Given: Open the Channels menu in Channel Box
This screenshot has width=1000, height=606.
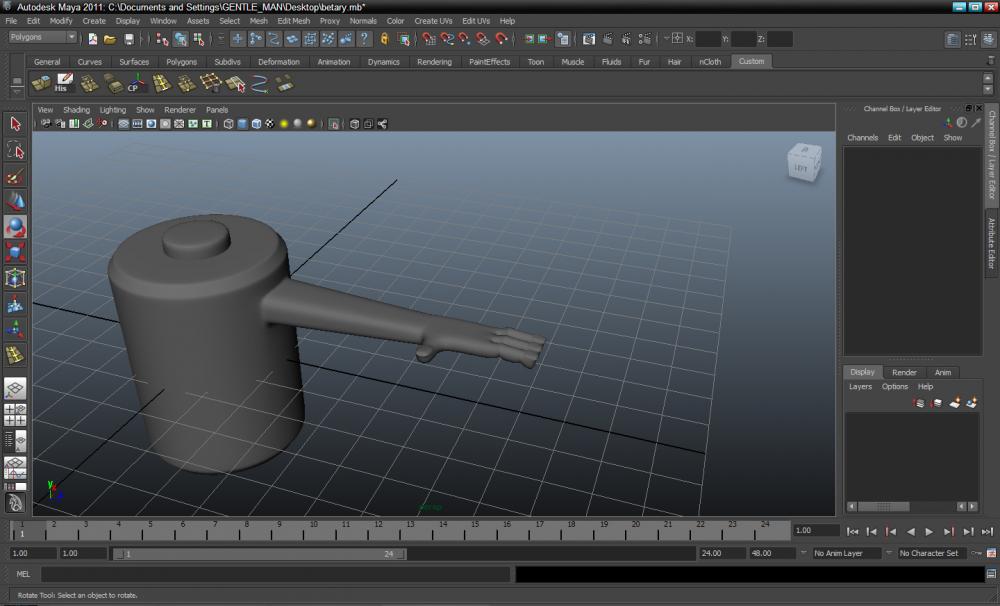Looking at the screenshot, I should pyautogui.click(x=862, y=138).
